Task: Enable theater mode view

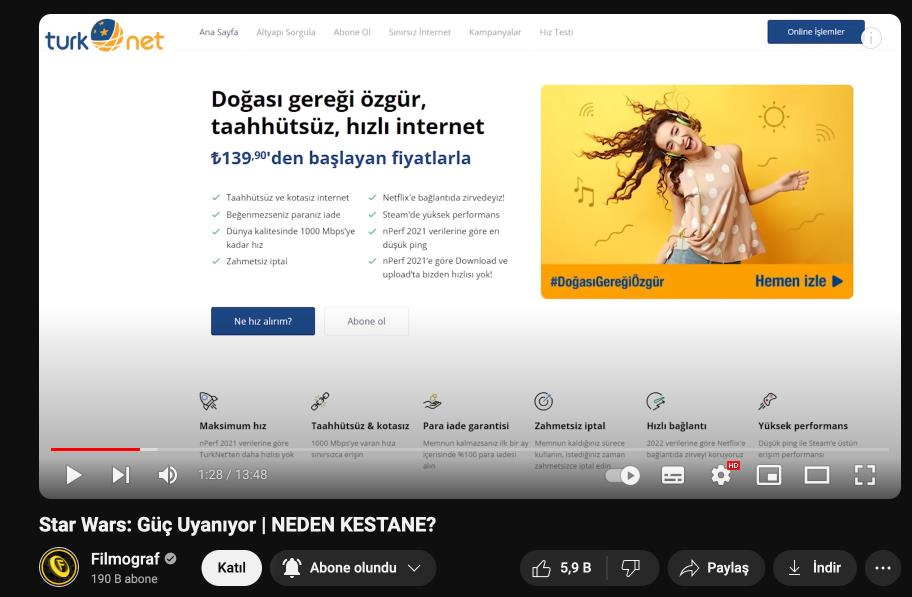Action: (817, 475)
